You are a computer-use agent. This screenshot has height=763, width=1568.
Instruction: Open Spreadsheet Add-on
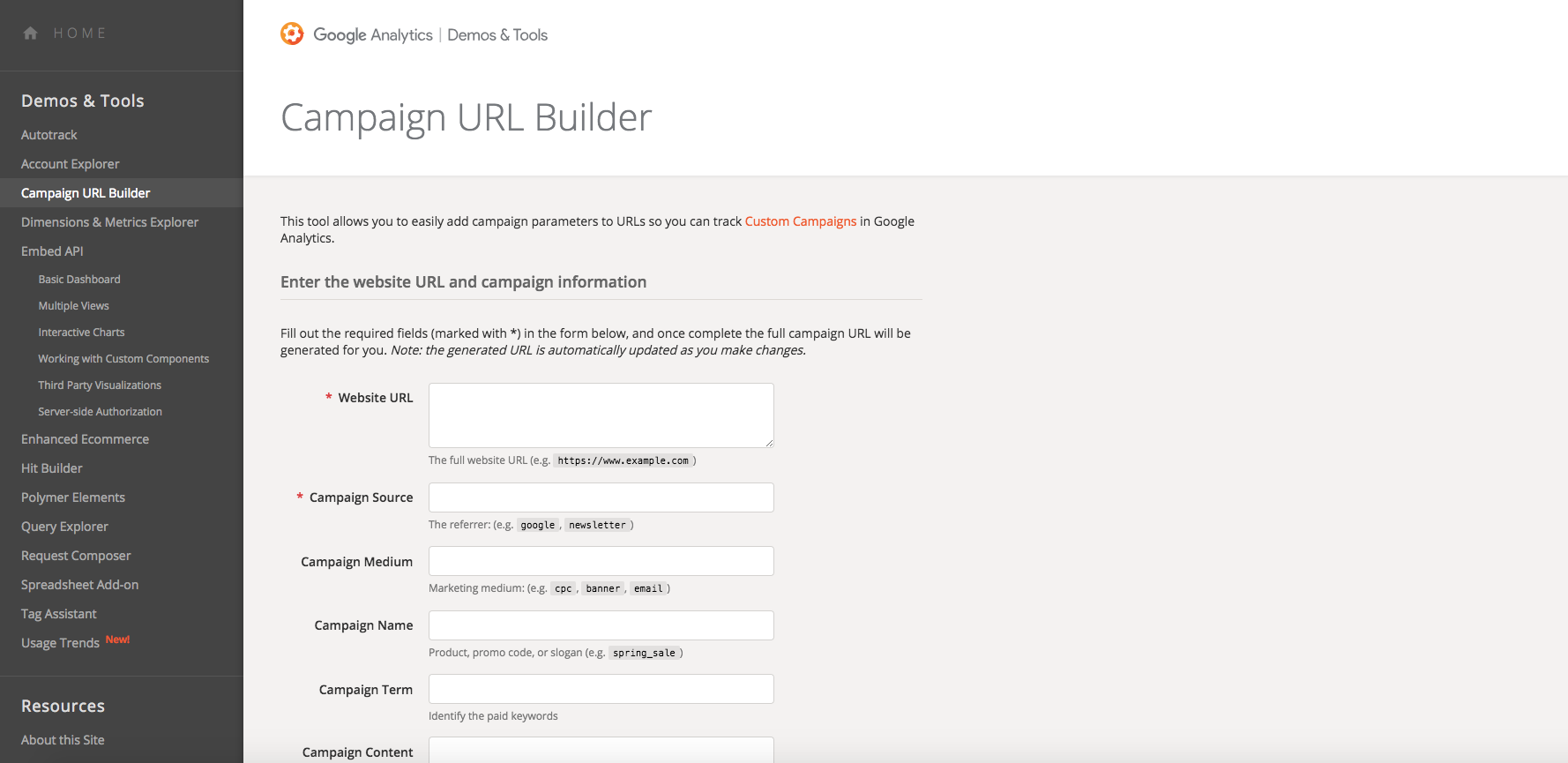pos(80,585)
